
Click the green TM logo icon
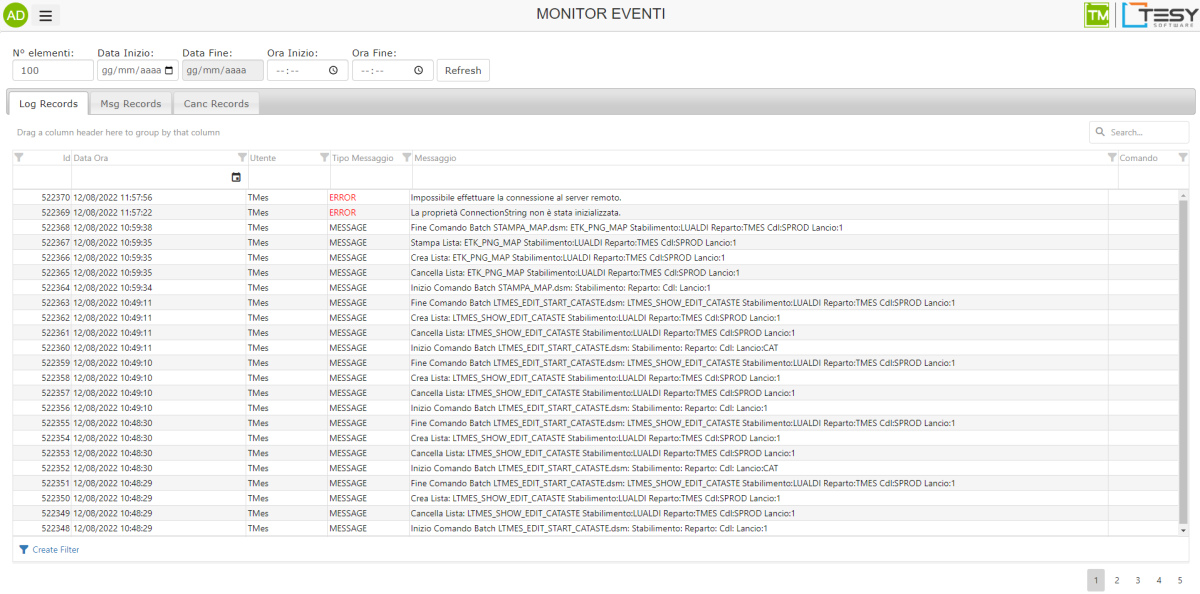1097,15
